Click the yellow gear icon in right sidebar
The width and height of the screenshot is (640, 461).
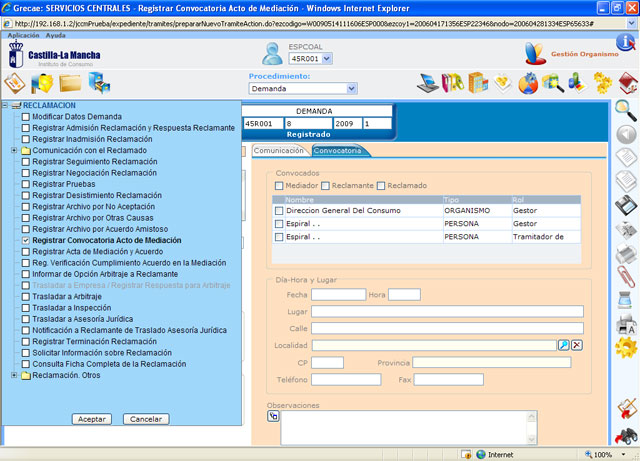point(625,347)
